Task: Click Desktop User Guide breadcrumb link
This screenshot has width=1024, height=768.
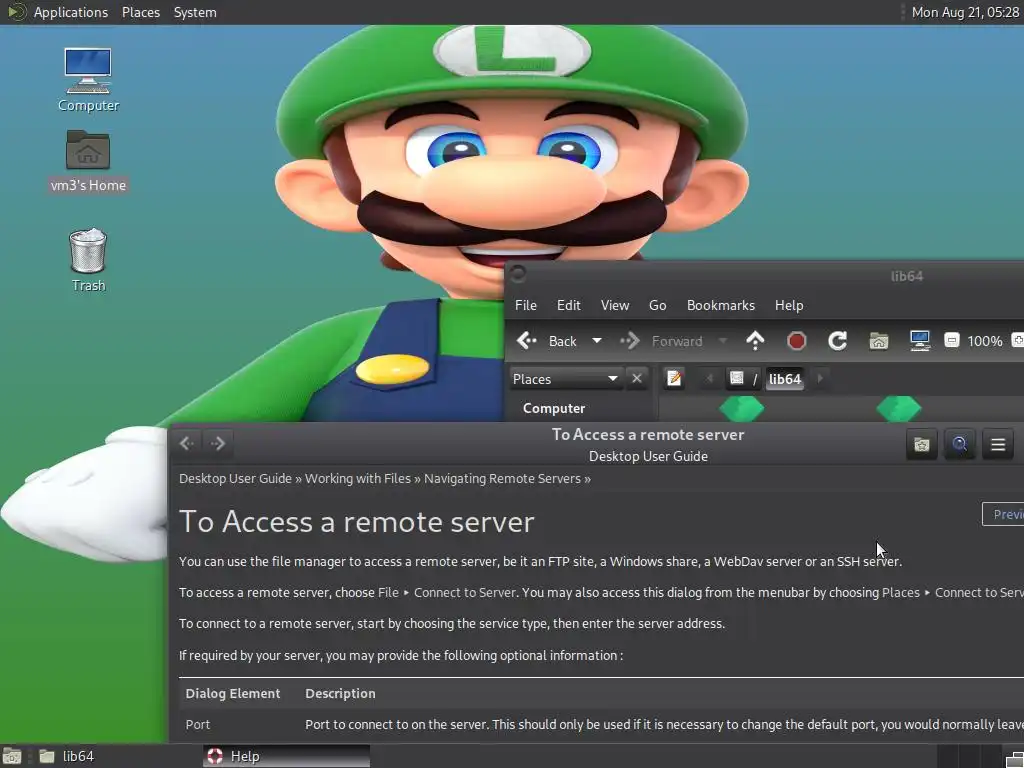Action: pyautogui.click(x=235, y=479)
